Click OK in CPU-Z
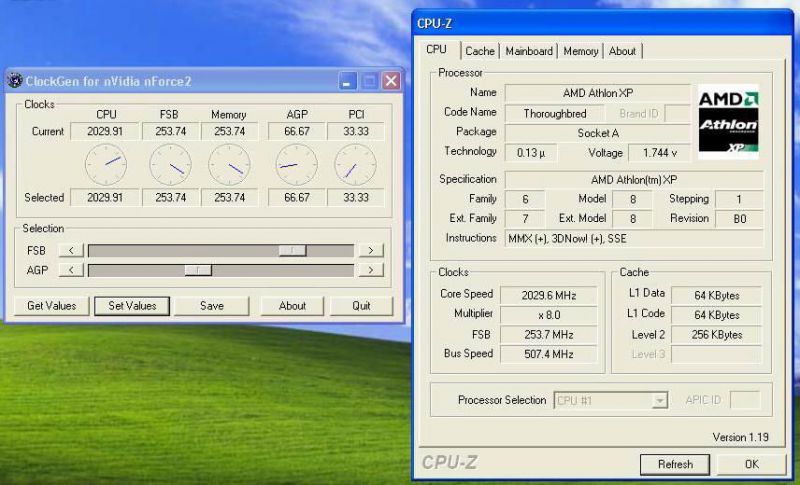This screenshot has height=485, width=800. (752, 464)
